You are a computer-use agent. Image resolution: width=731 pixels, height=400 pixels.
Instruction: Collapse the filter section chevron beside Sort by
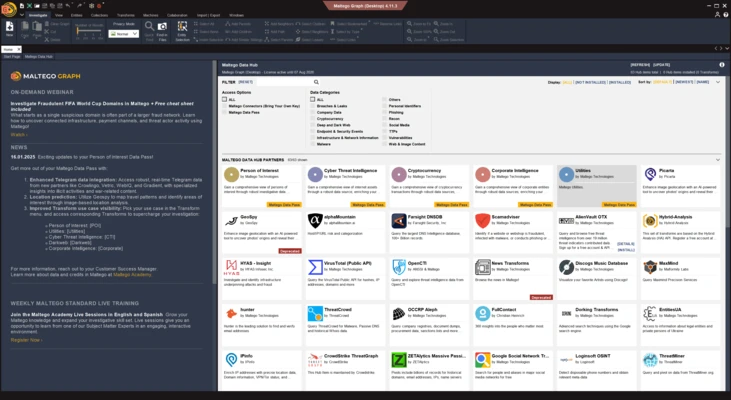click(718, 82)
